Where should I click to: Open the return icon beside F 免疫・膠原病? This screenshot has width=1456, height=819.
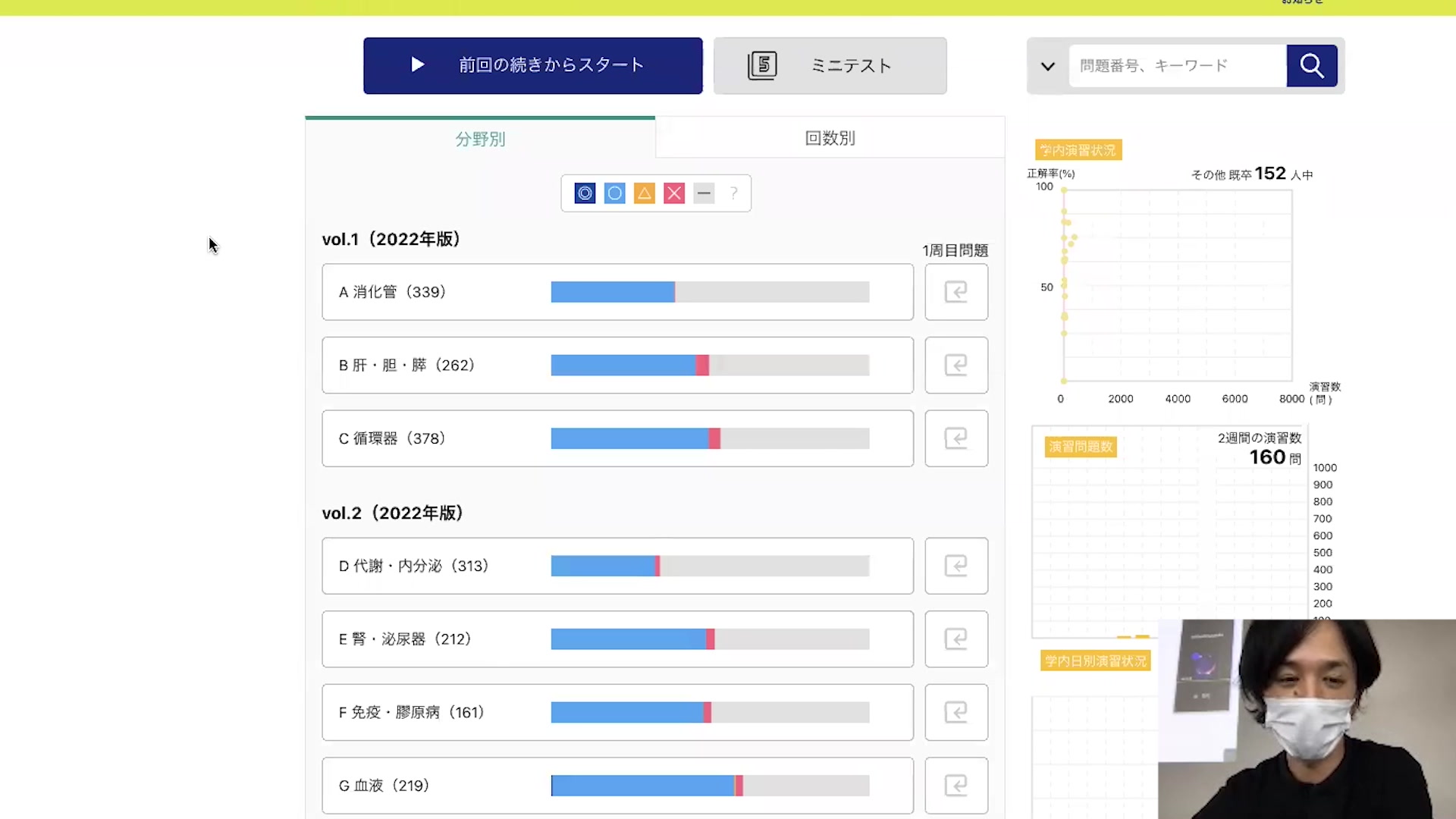tap(955, 712)
